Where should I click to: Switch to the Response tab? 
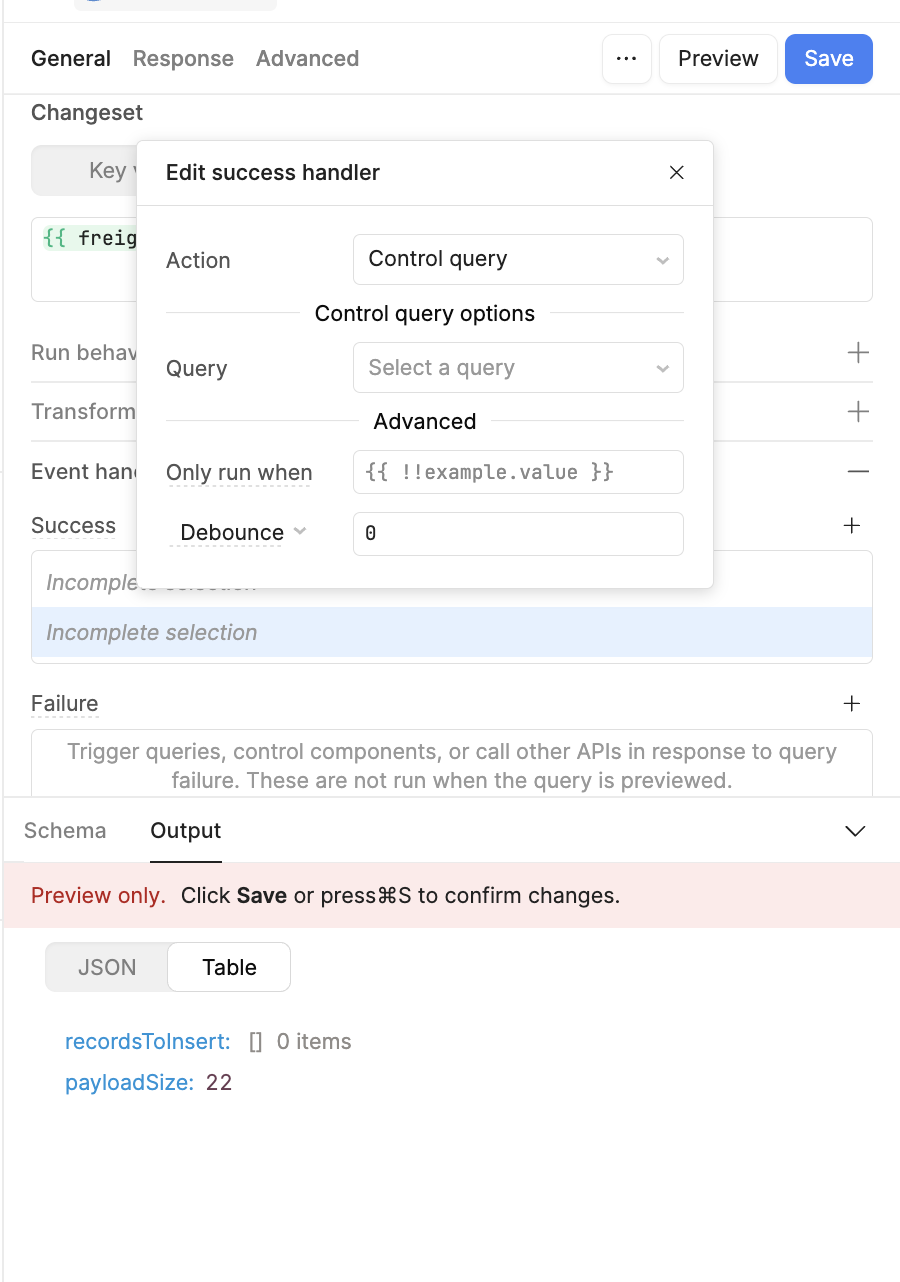click(183, 59)
